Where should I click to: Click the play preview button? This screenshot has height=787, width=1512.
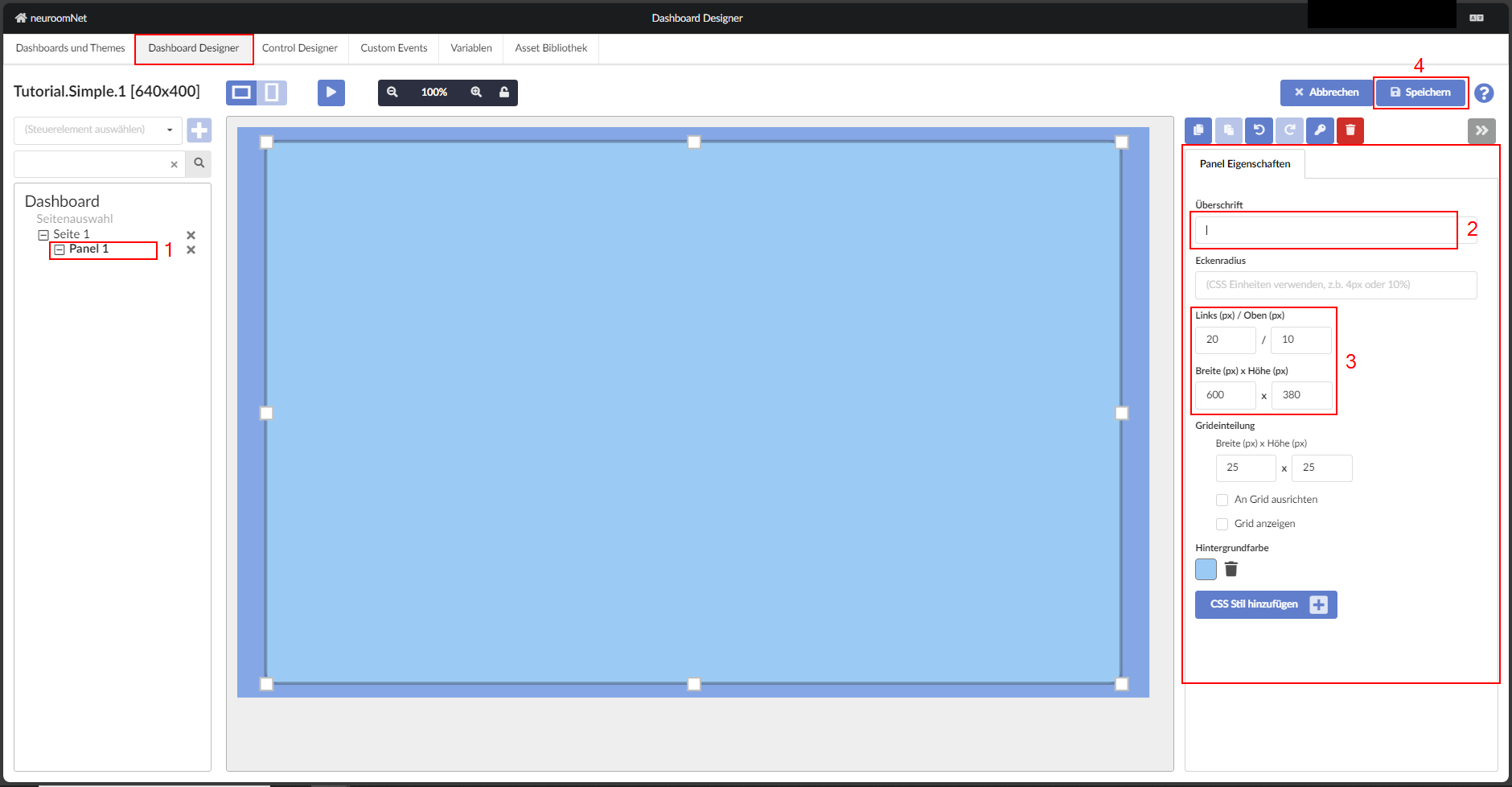coord(331,93)
